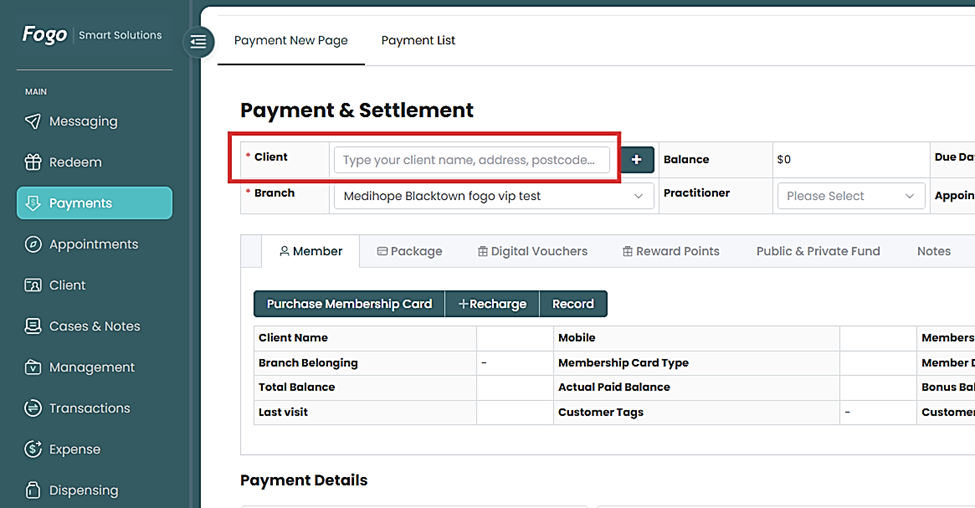Click the Record button

point(573,304)
